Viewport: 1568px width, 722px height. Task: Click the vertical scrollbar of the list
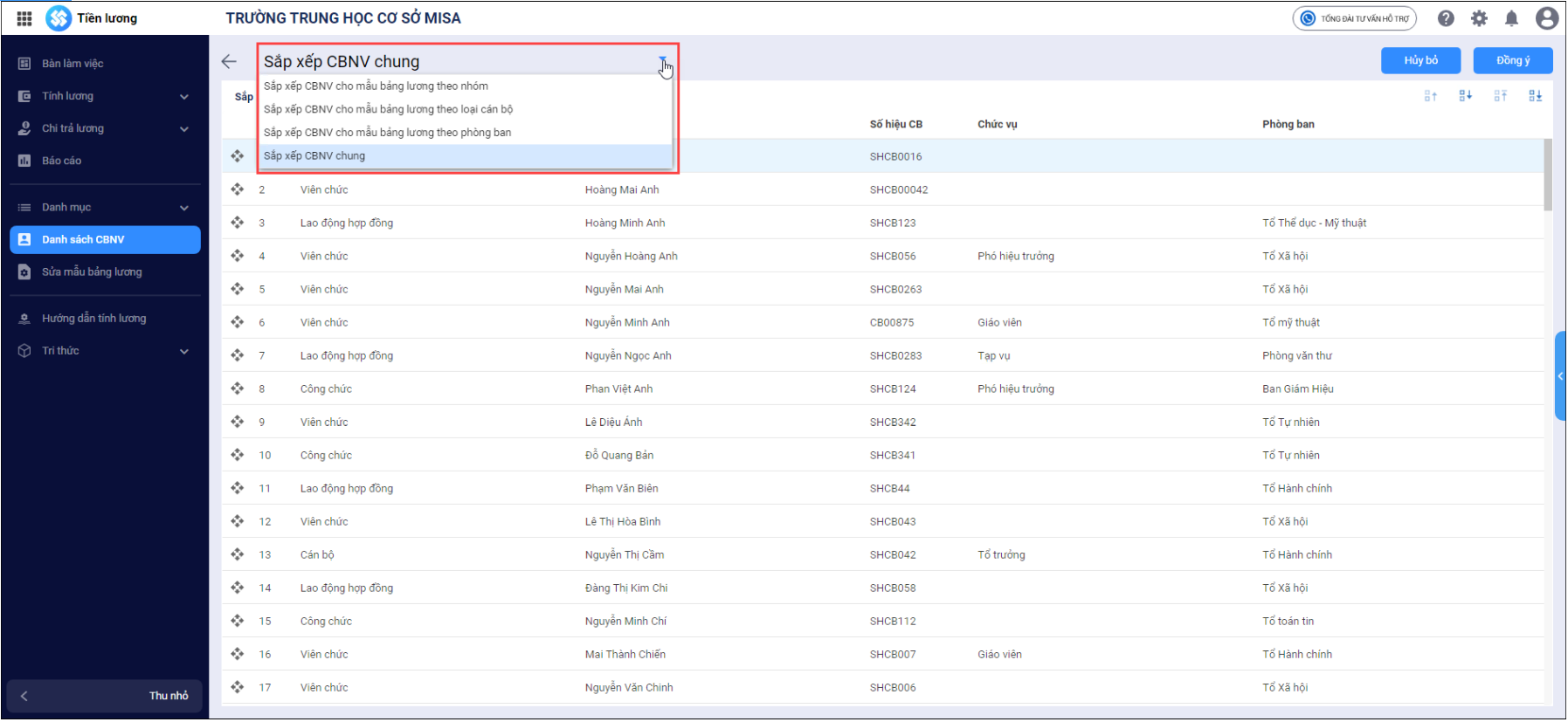tap(1547, 175)
